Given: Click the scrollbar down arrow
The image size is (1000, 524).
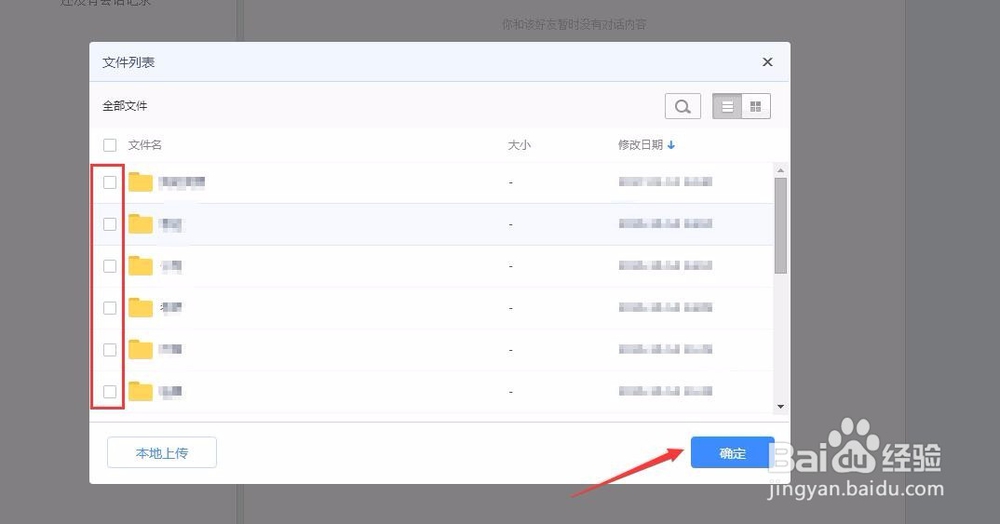Looking at the screenshot, I should pos(781,407).
